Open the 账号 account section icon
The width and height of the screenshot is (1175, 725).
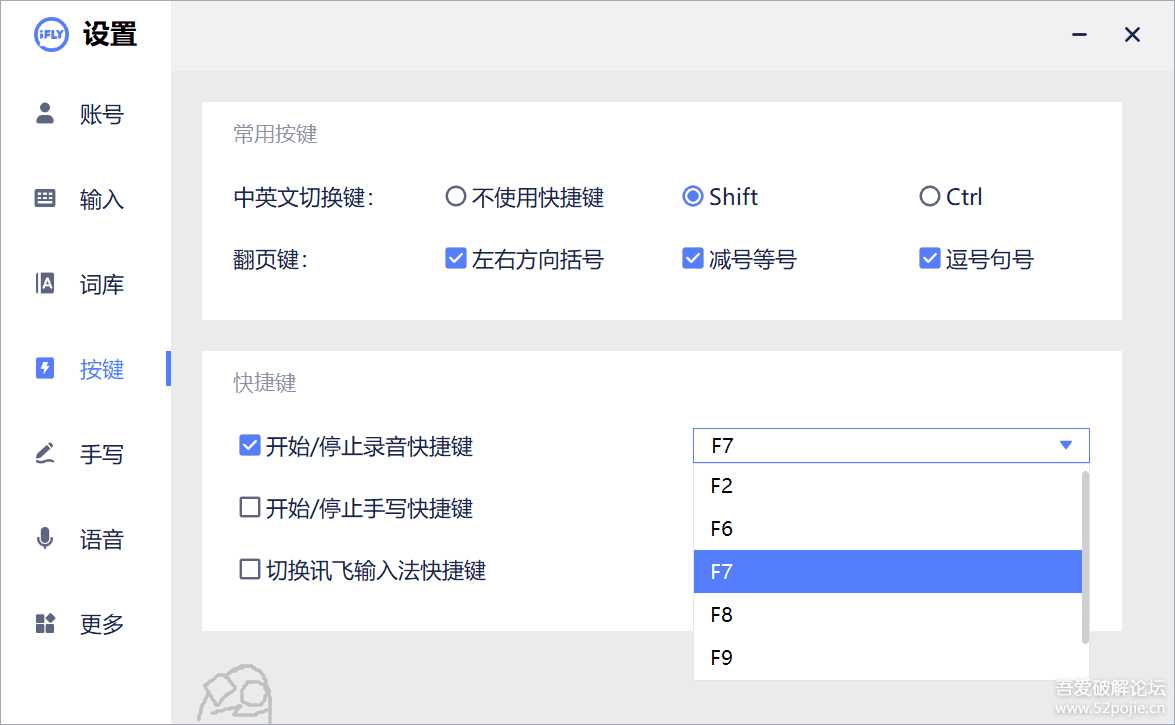[x=45, y=113]
